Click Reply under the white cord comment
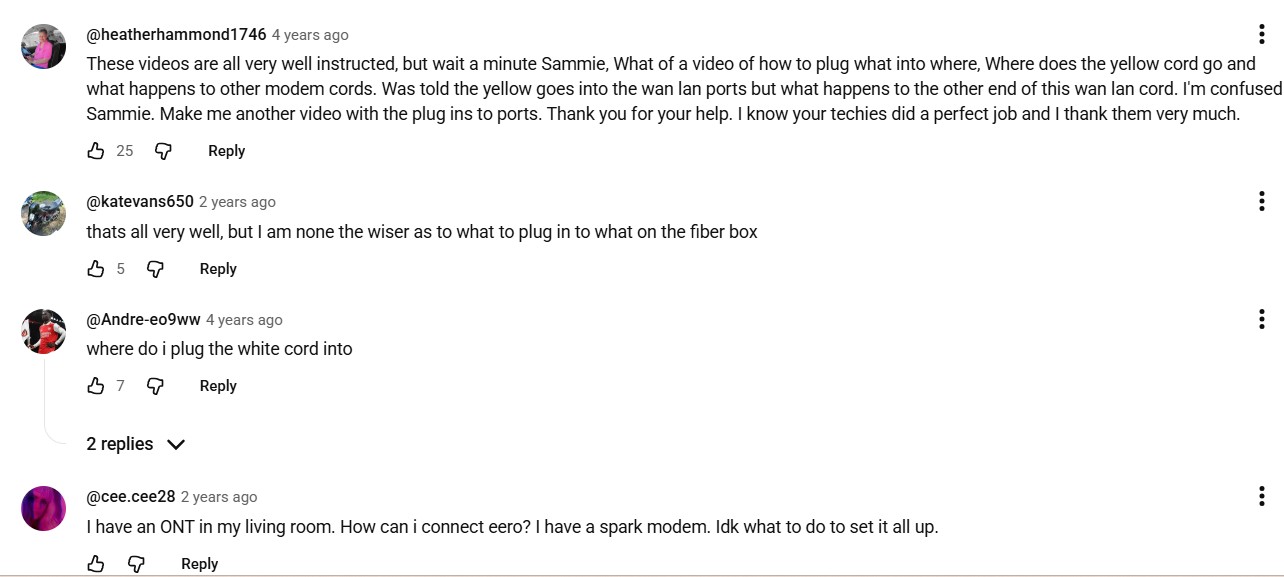This screenshot has width=1284, height=577. [218, 386]
